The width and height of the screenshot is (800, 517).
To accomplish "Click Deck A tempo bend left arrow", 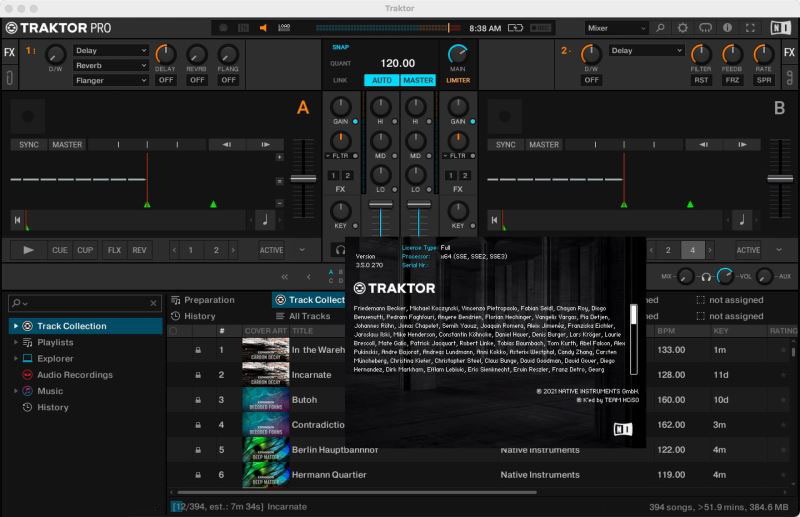I will pyautogui.click(x=227, y=145).
